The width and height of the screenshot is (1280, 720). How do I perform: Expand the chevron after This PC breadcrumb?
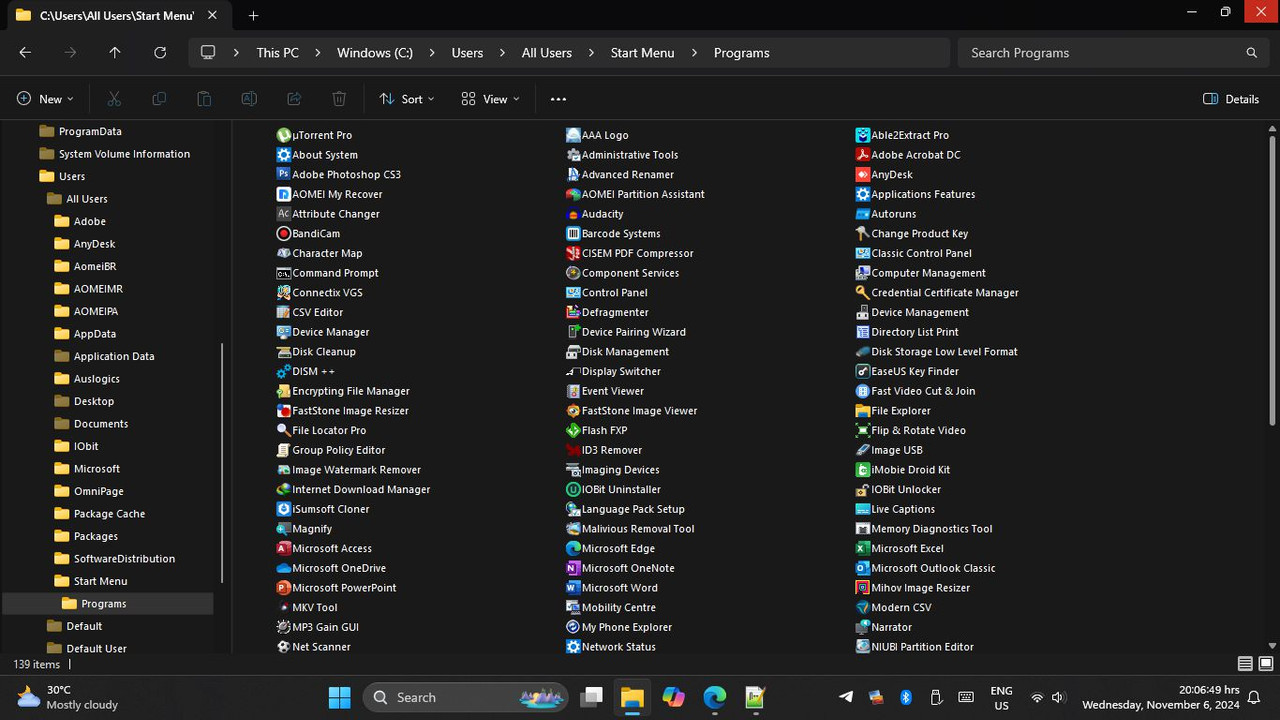[x=318, y=53]
